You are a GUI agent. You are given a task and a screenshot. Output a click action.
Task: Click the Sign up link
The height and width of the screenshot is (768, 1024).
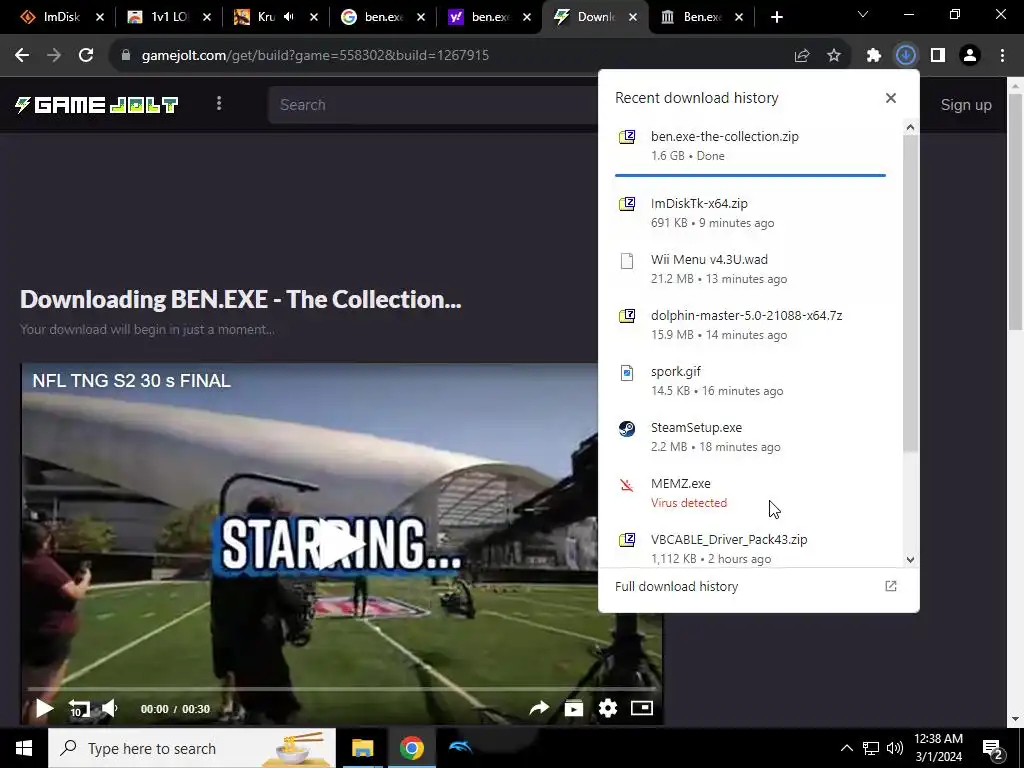[x=966, y=105]
